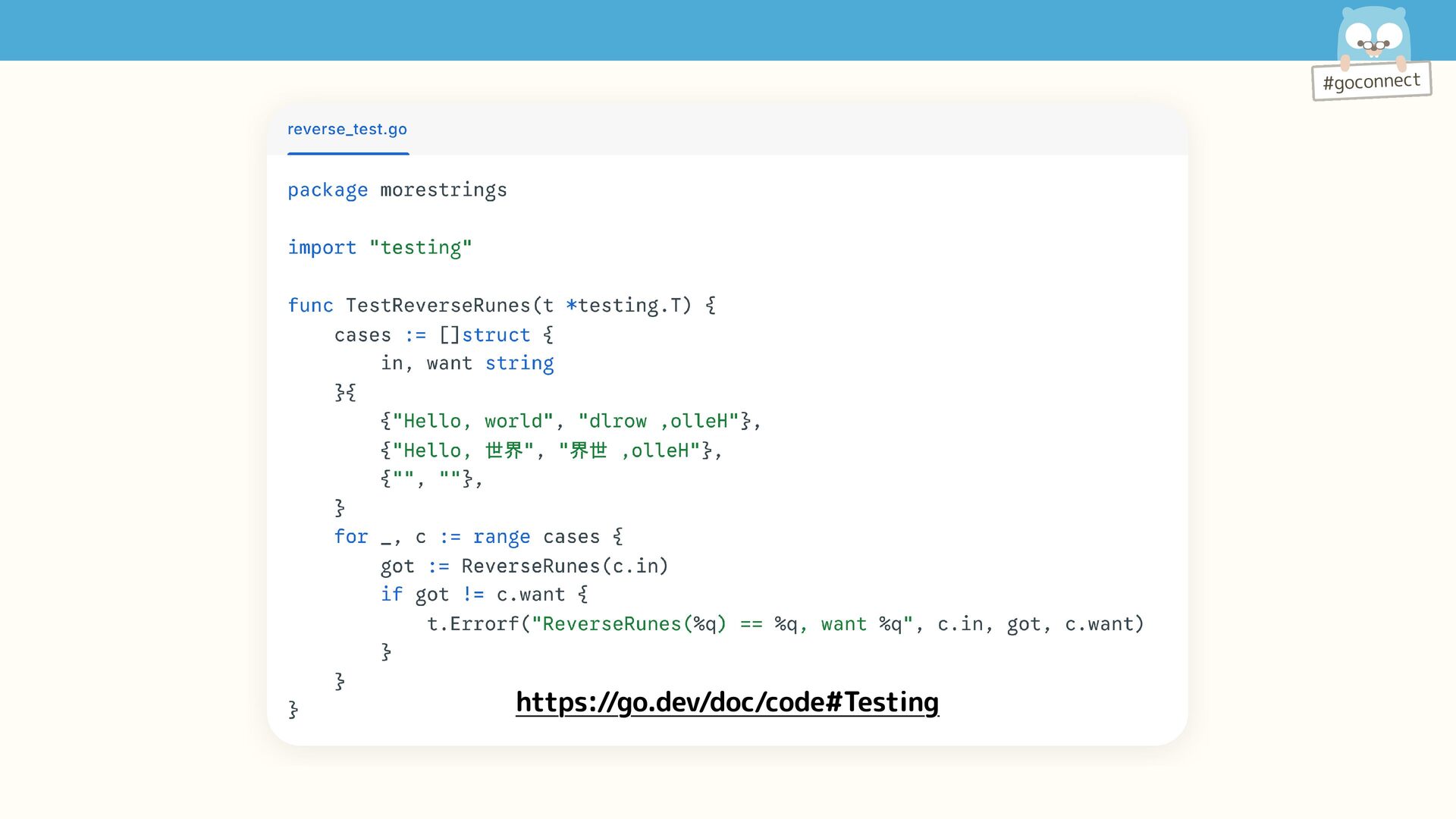
Task: Click the "testing" import string
Action: click(420, 248)
